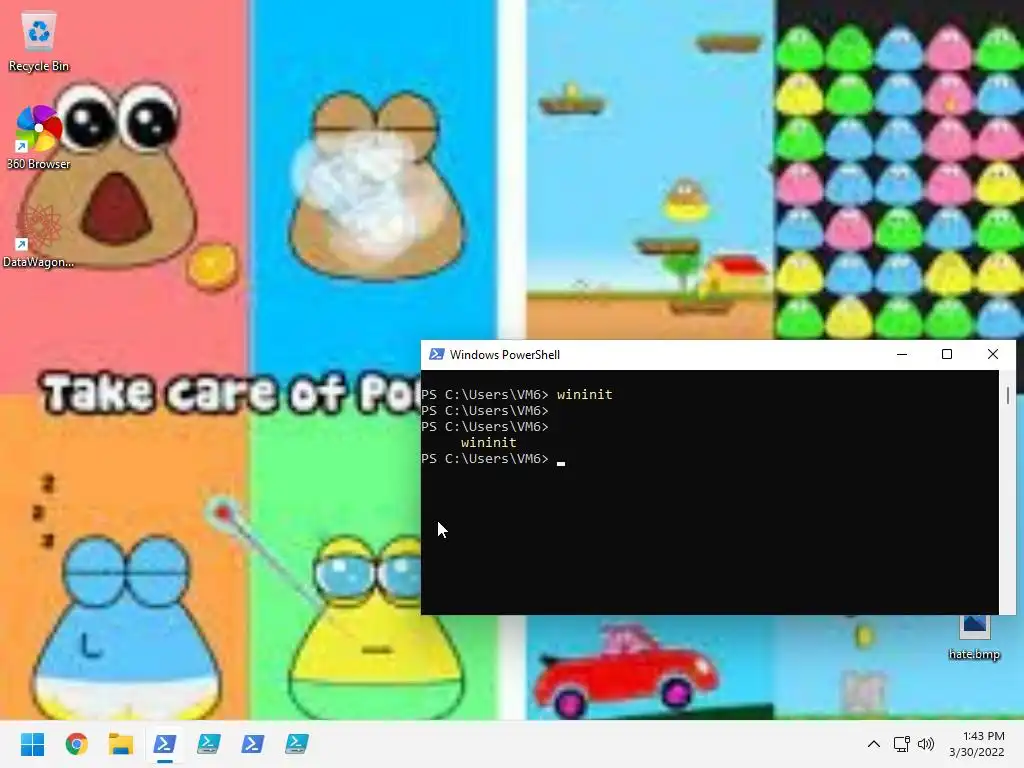
Task: Click the active underlined PowerShell taskbar icon
Action: (165, 744)
